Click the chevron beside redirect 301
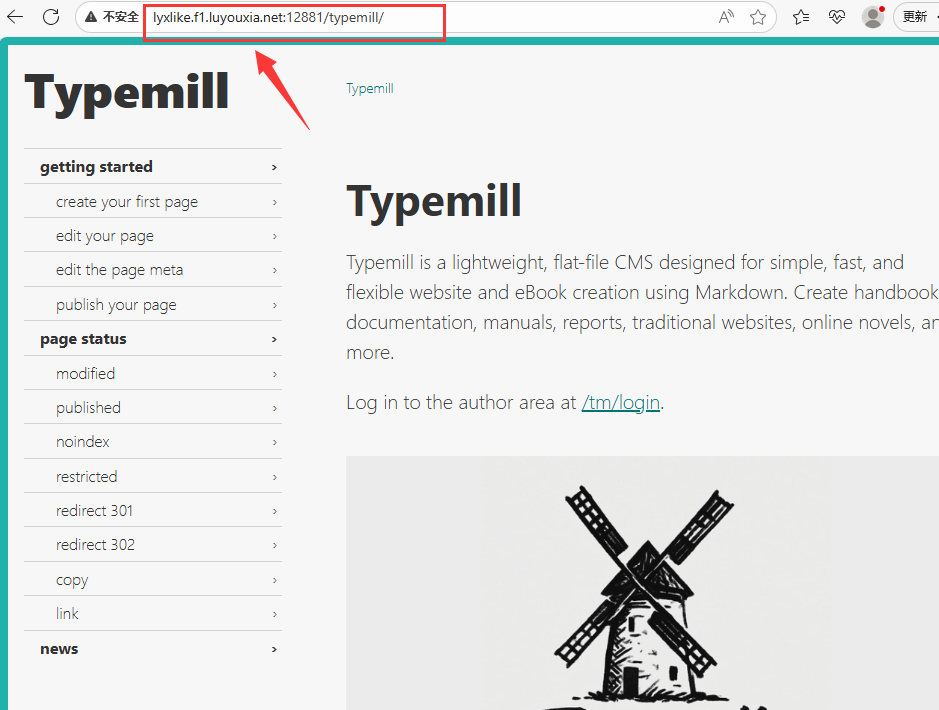Image resolution: width=939 pixels, height=710 pixels. (x=274, y=511)
